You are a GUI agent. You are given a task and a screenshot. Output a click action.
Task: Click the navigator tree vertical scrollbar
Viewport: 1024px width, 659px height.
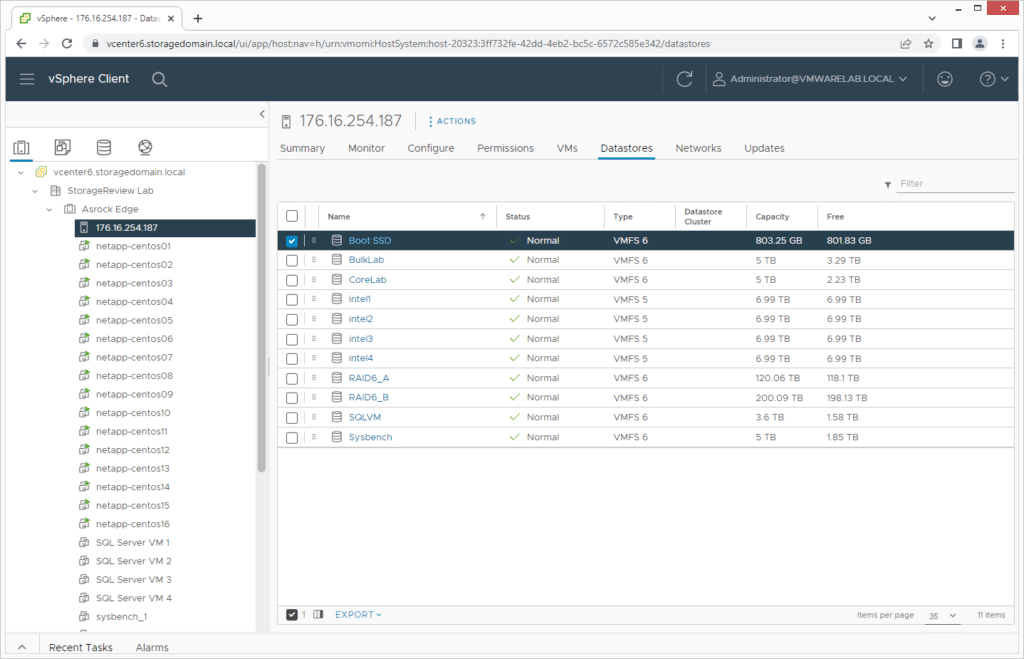coord(261,317)
